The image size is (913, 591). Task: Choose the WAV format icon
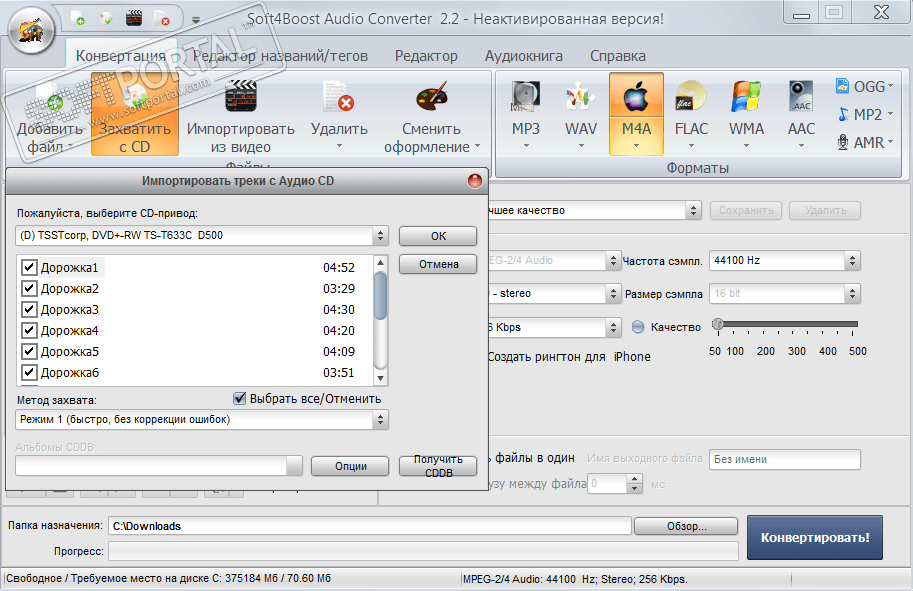581,96
